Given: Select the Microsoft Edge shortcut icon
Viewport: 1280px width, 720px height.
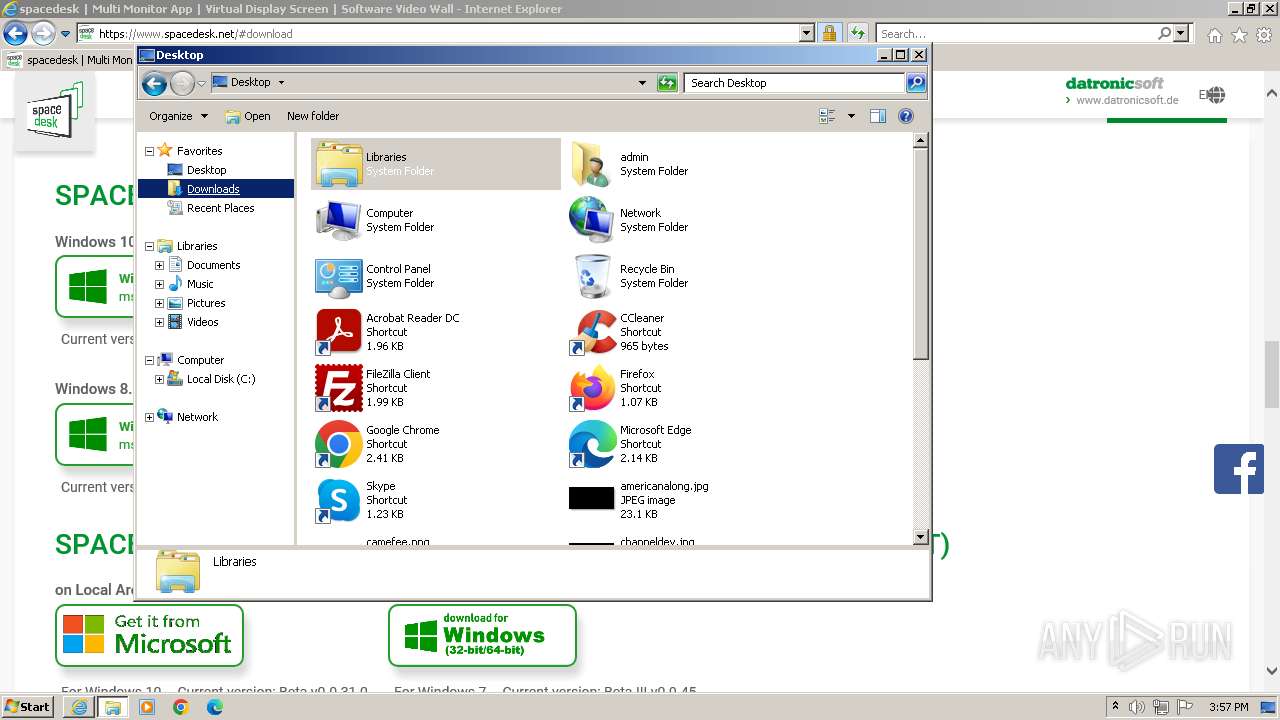Looking at the screenshot, I should [592, 444].
